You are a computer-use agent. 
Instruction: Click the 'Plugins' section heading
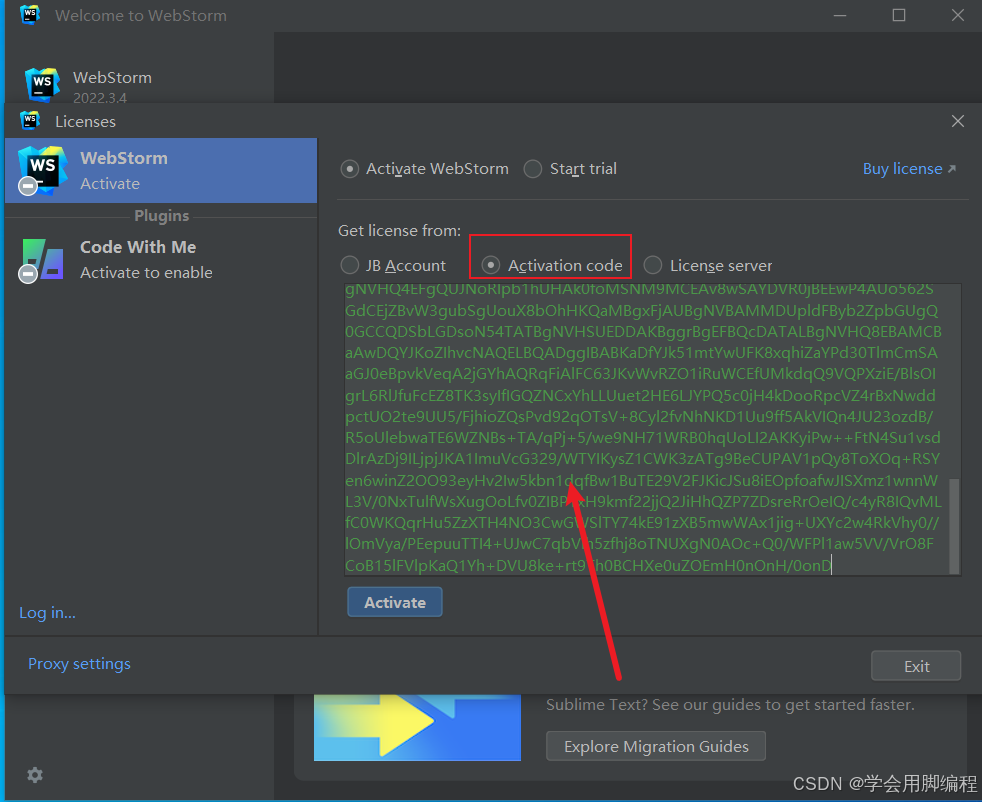tap(162, 216)
